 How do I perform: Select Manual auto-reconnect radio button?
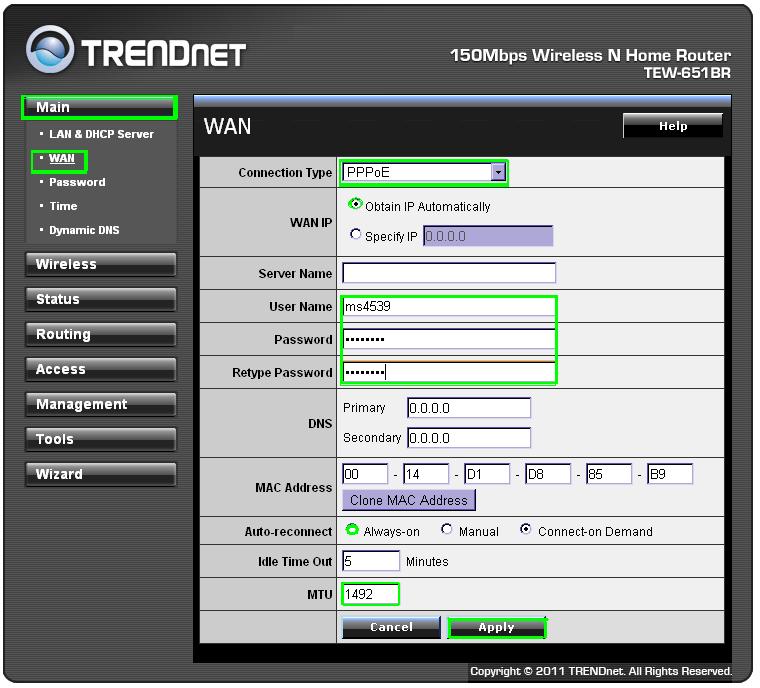tap(447, 530)
